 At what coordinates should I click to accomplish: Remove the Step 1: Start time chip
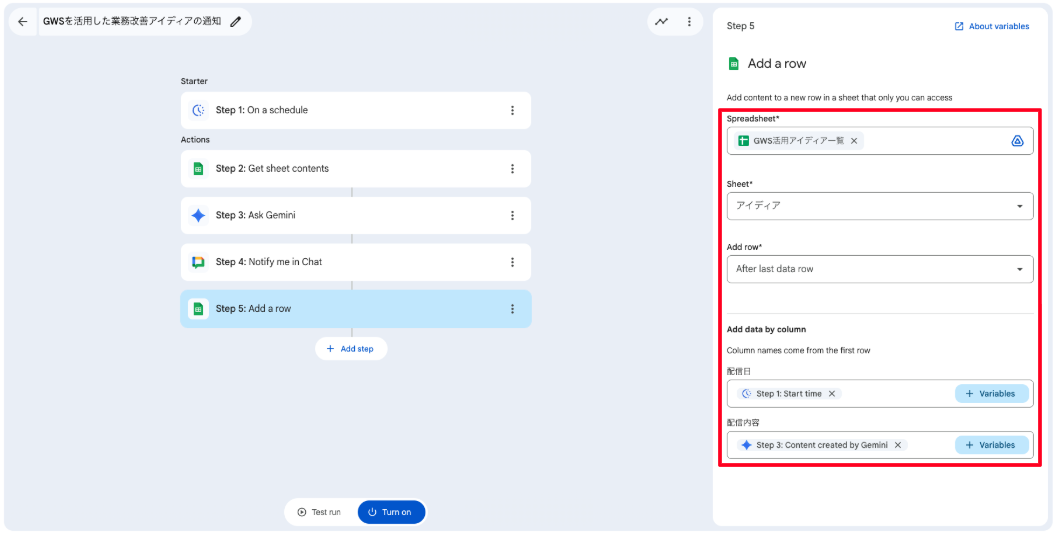tap(832, 394)
